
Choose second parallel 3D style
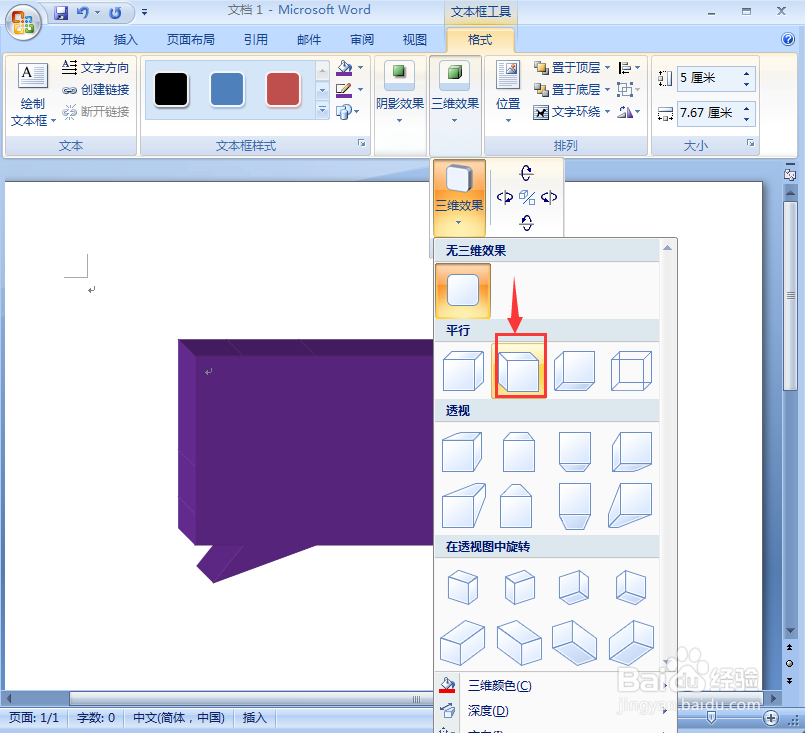pyautogui.click(x=519, y=370)
